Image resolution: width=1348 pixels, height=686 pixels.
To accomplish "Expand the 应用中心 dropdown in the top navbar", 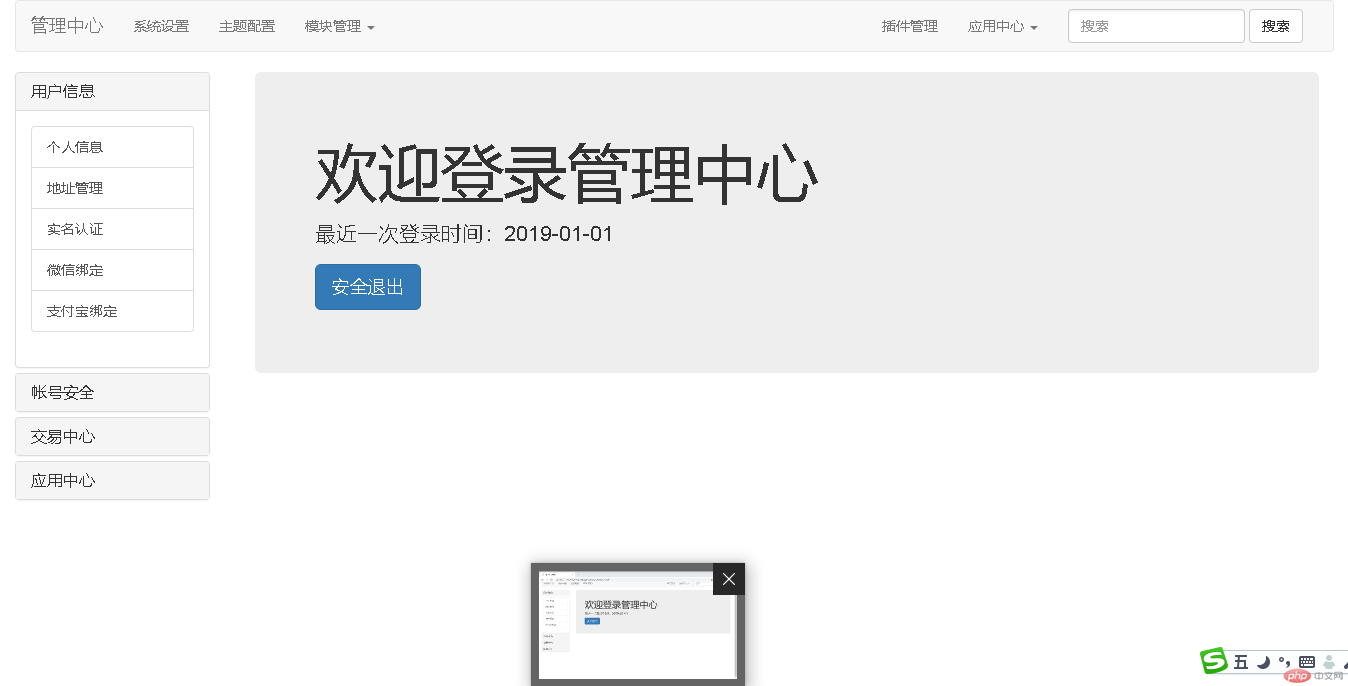I will tap(1003, 26).
